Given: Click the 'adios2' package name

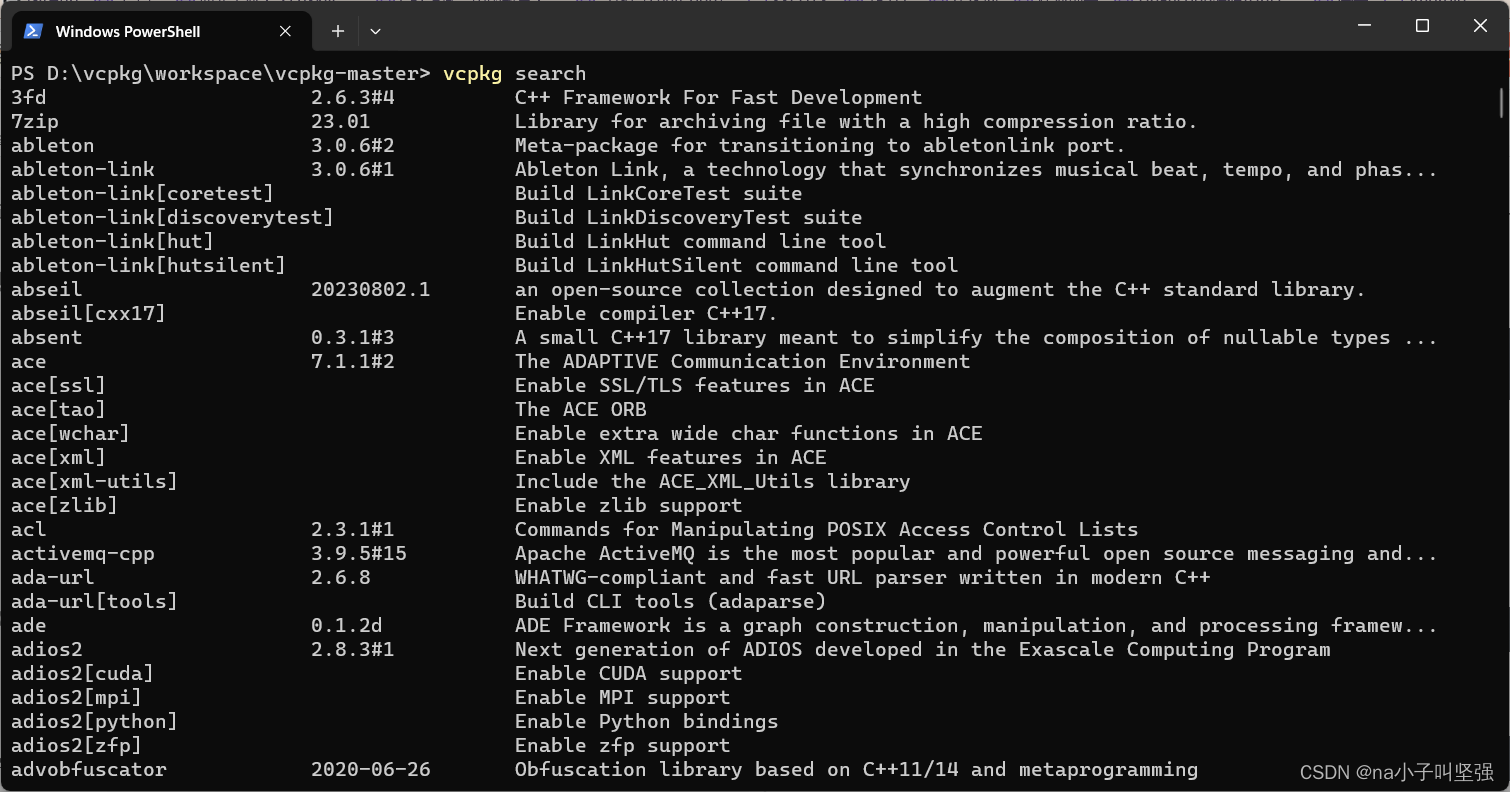Looking at the screenshot, I should point(47,649).
